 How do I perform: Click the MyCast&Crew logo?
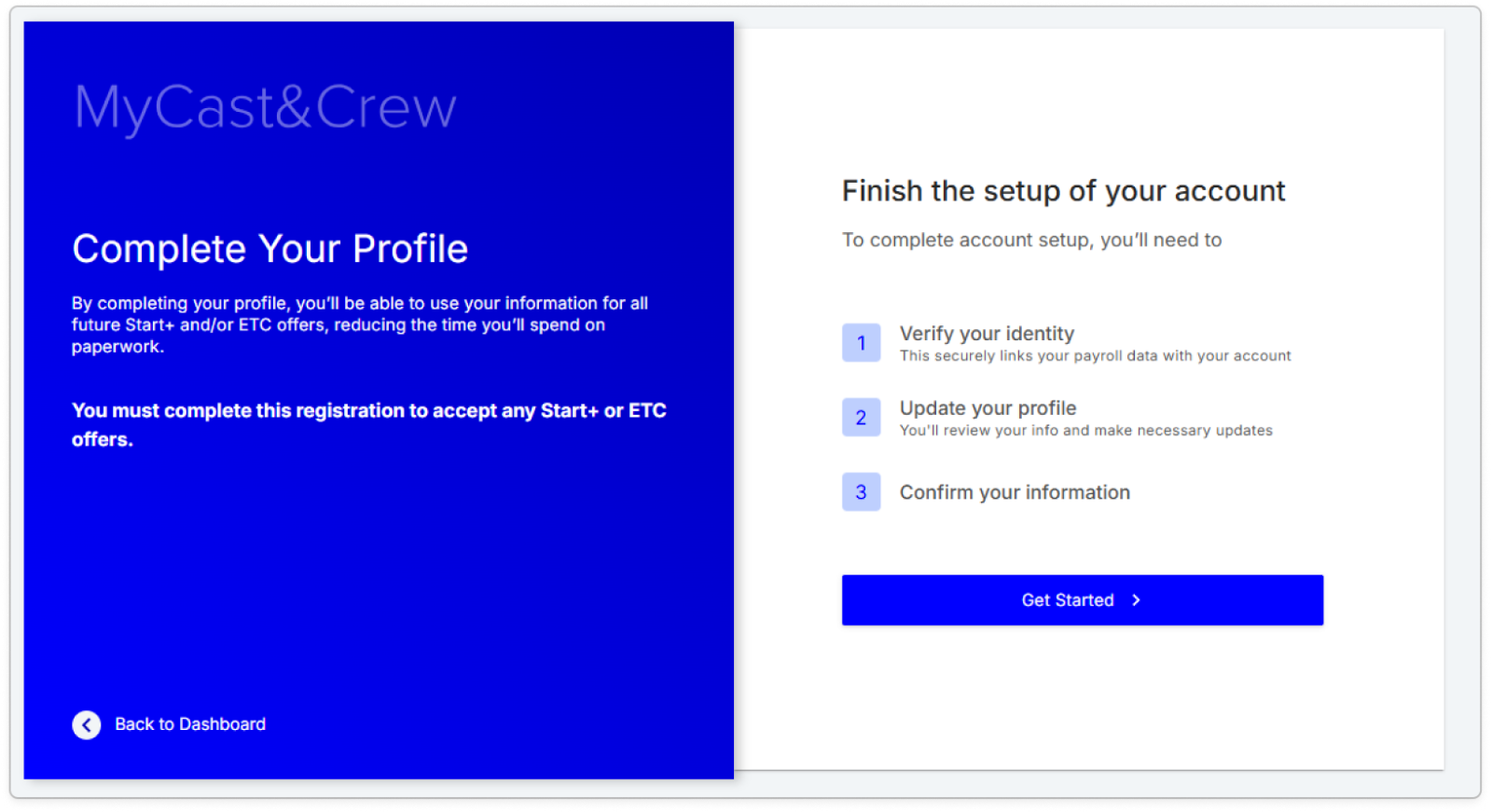266,107
